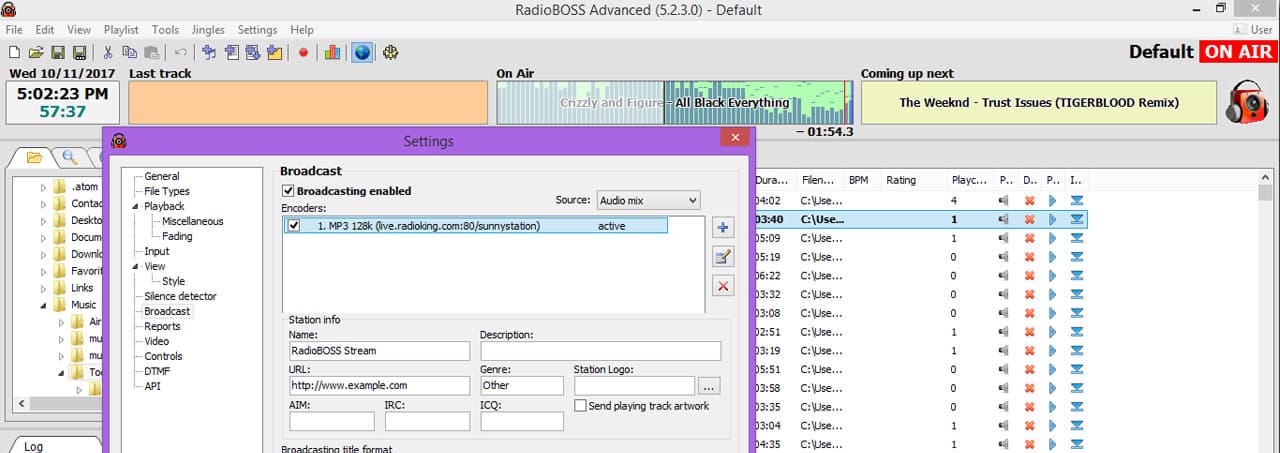
Task: Enable Send playing track artwork
Action: (581, 406)
